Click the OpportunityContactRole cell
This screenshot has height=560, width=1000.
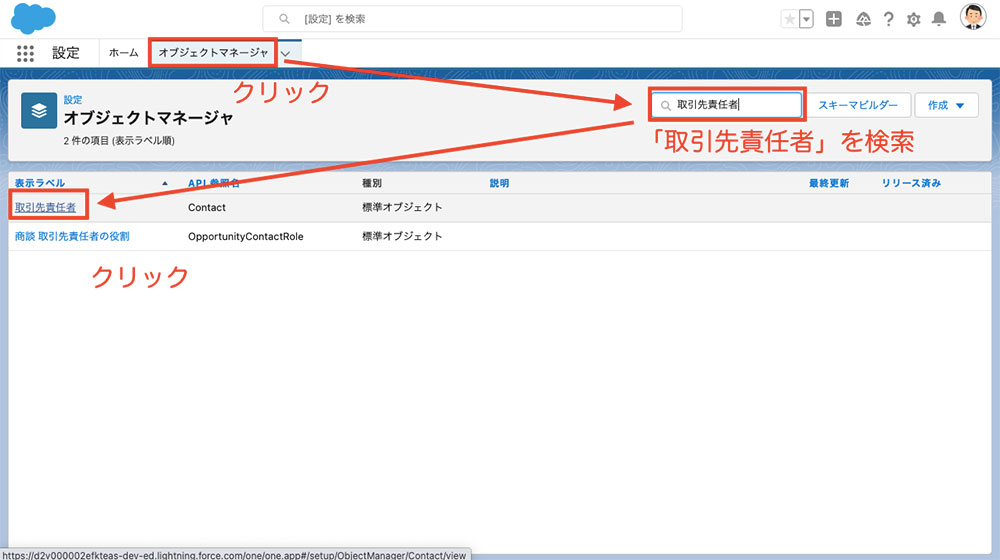coord(246,236)
